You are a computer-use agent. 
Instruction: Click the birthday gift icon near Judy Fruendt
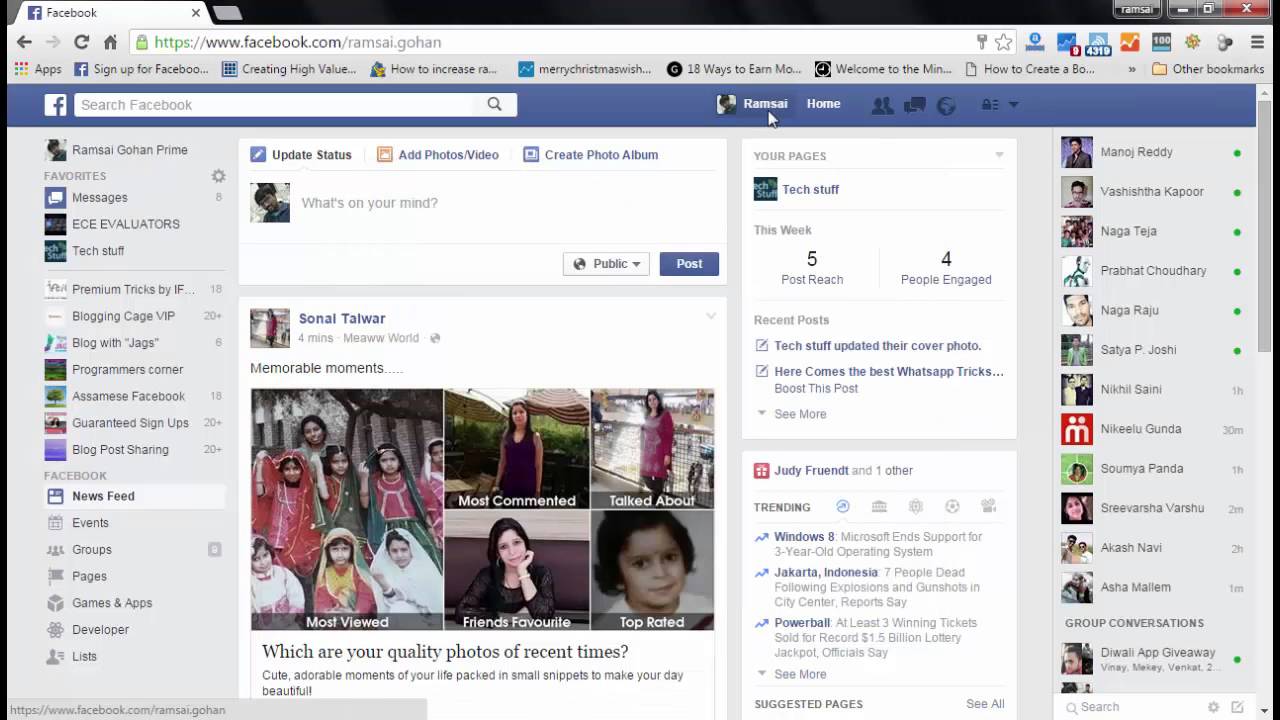point(761,470)
